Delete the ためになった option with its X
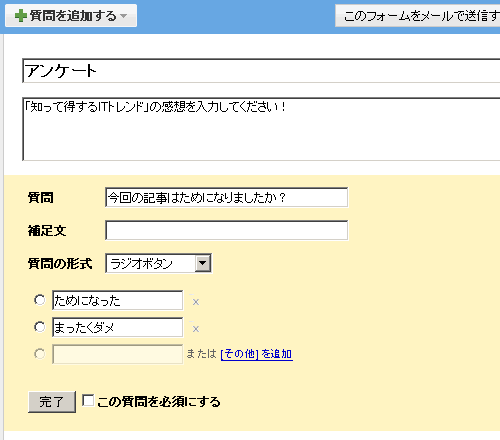 point(196,302)
